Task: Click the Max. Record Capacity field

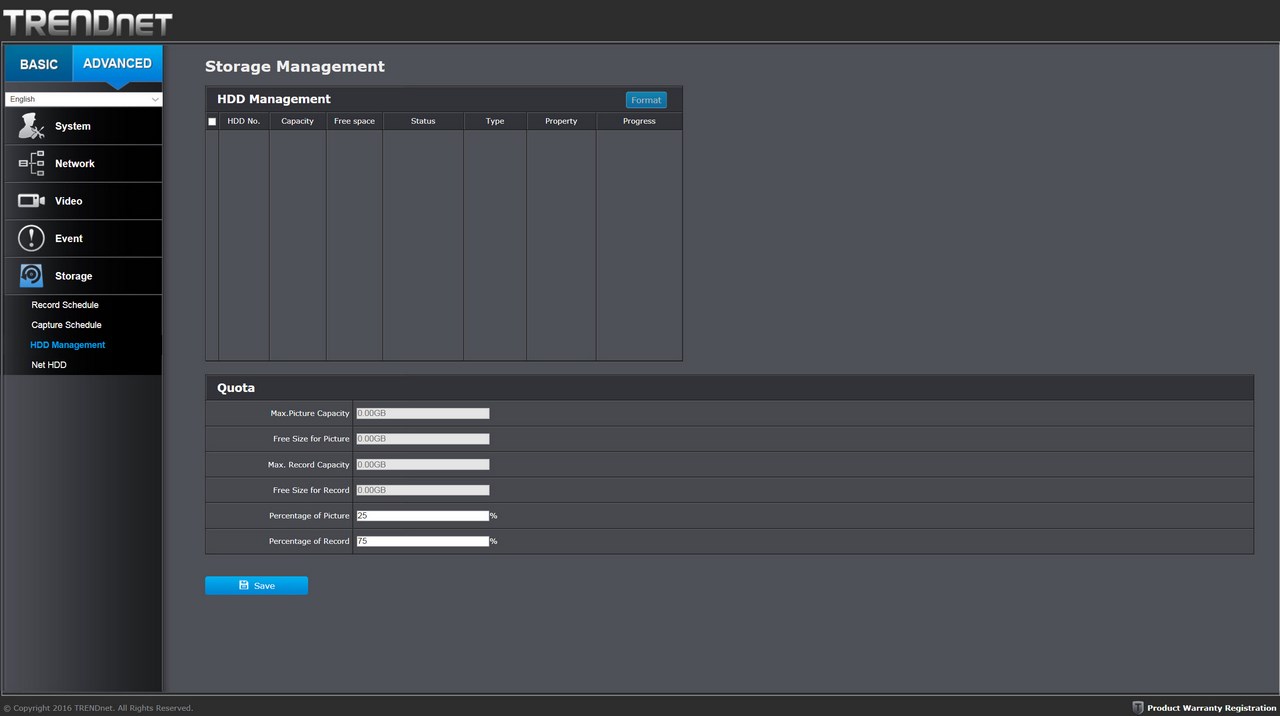Action: [422, 464]
